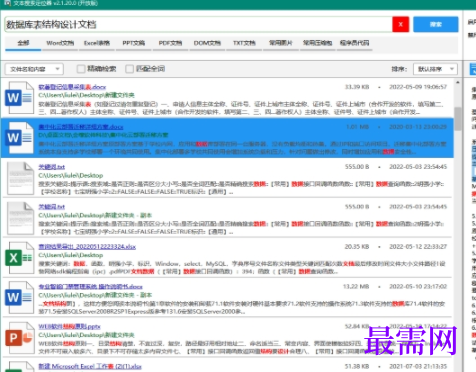
Task: Click the Word icon of the top .docx result
Action: tap(20, 98)
